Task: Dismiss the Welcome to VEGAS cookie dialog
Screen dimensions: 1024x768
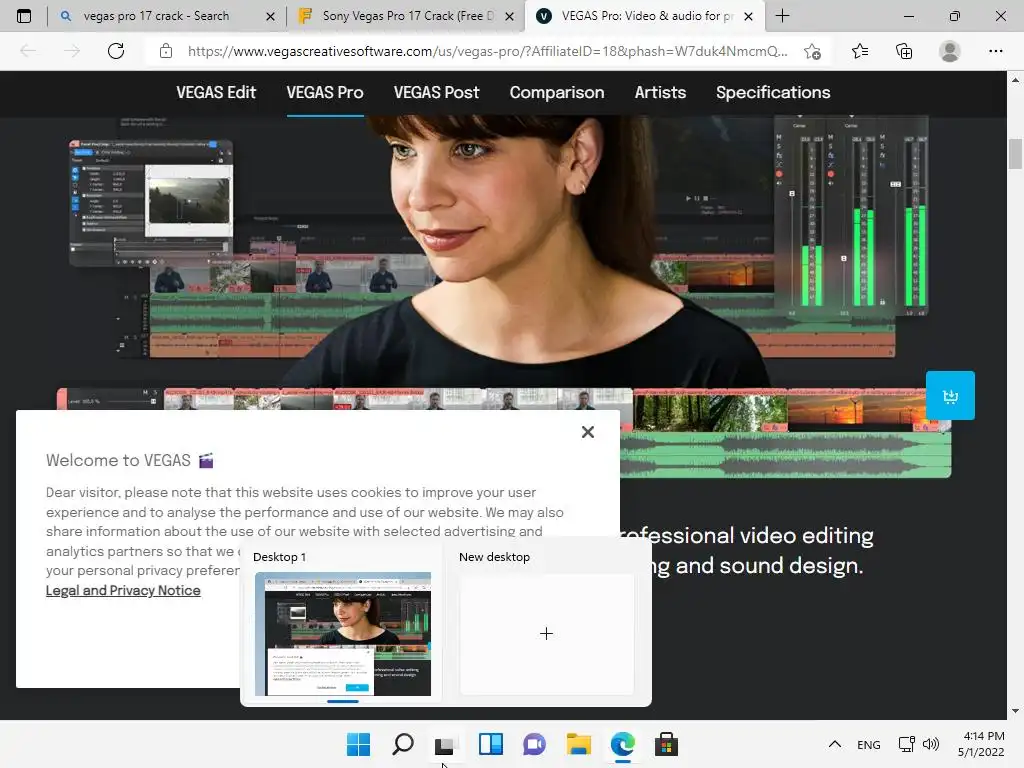Action: tap(588, 432)
